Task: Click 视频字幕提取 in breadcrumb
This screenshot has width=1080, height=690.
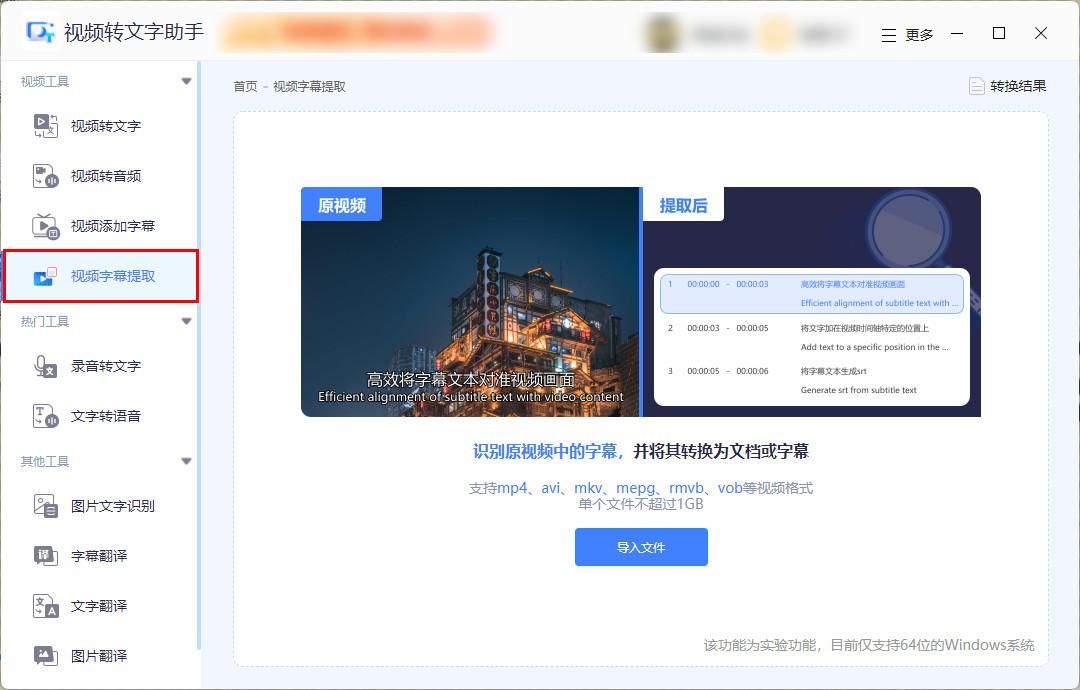Action: click(309, 87)
